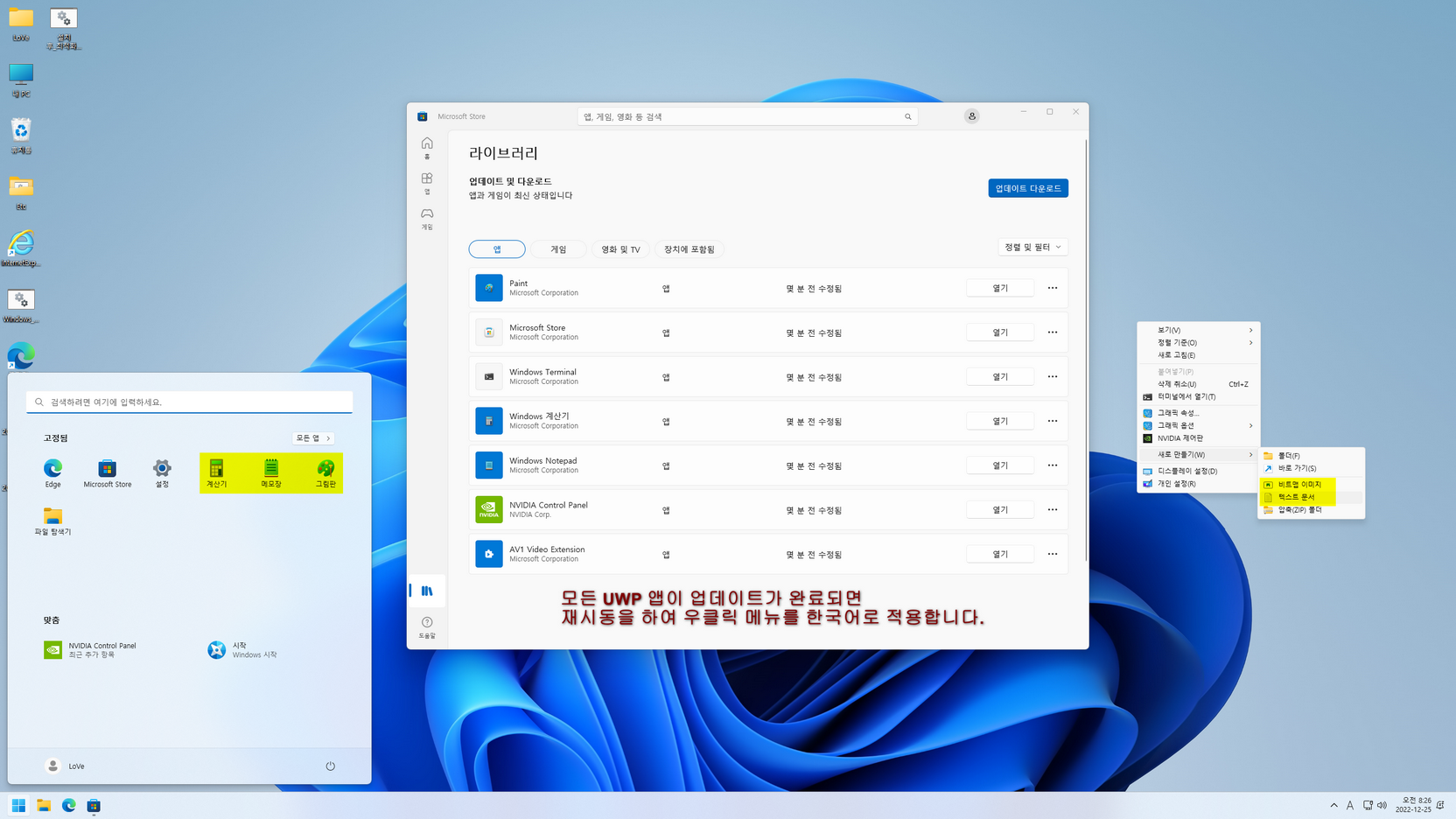Open recommended 시작 (Windows 시작) item
1456x819 pixels.
pyautogui.click(x=242, y=649)
